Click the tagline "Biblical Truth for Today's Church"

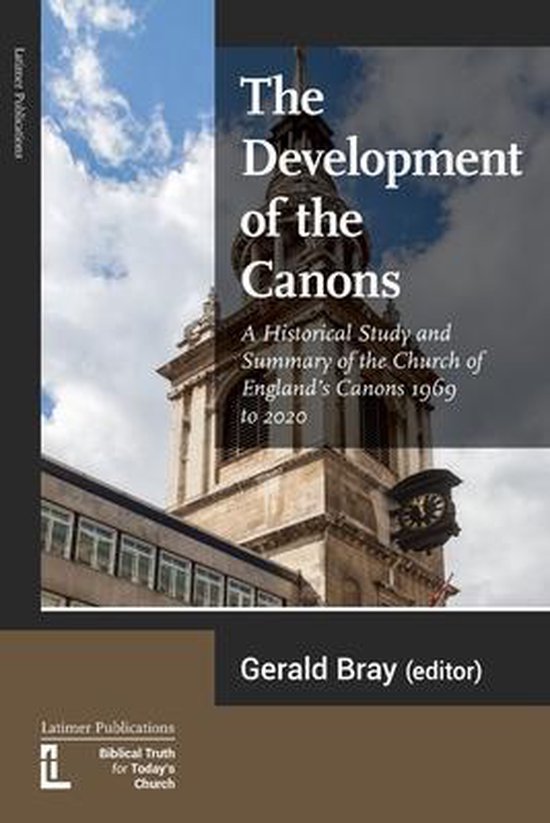coord(138,768)
